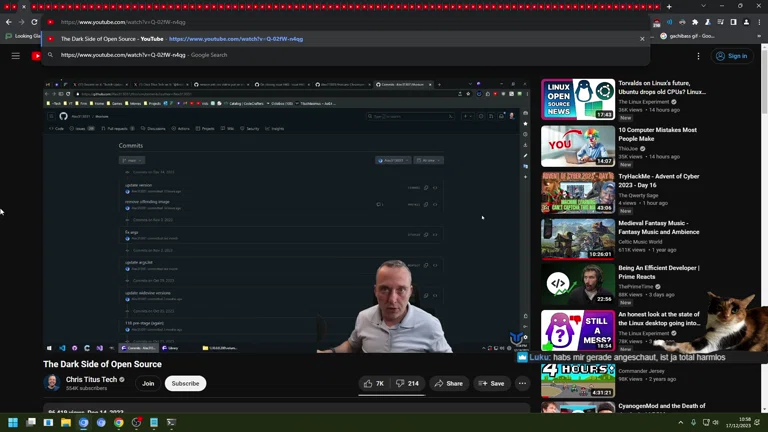Open the 'gachibass gif' bookmark
The image size is (768, 432).
tap(687, 36)
